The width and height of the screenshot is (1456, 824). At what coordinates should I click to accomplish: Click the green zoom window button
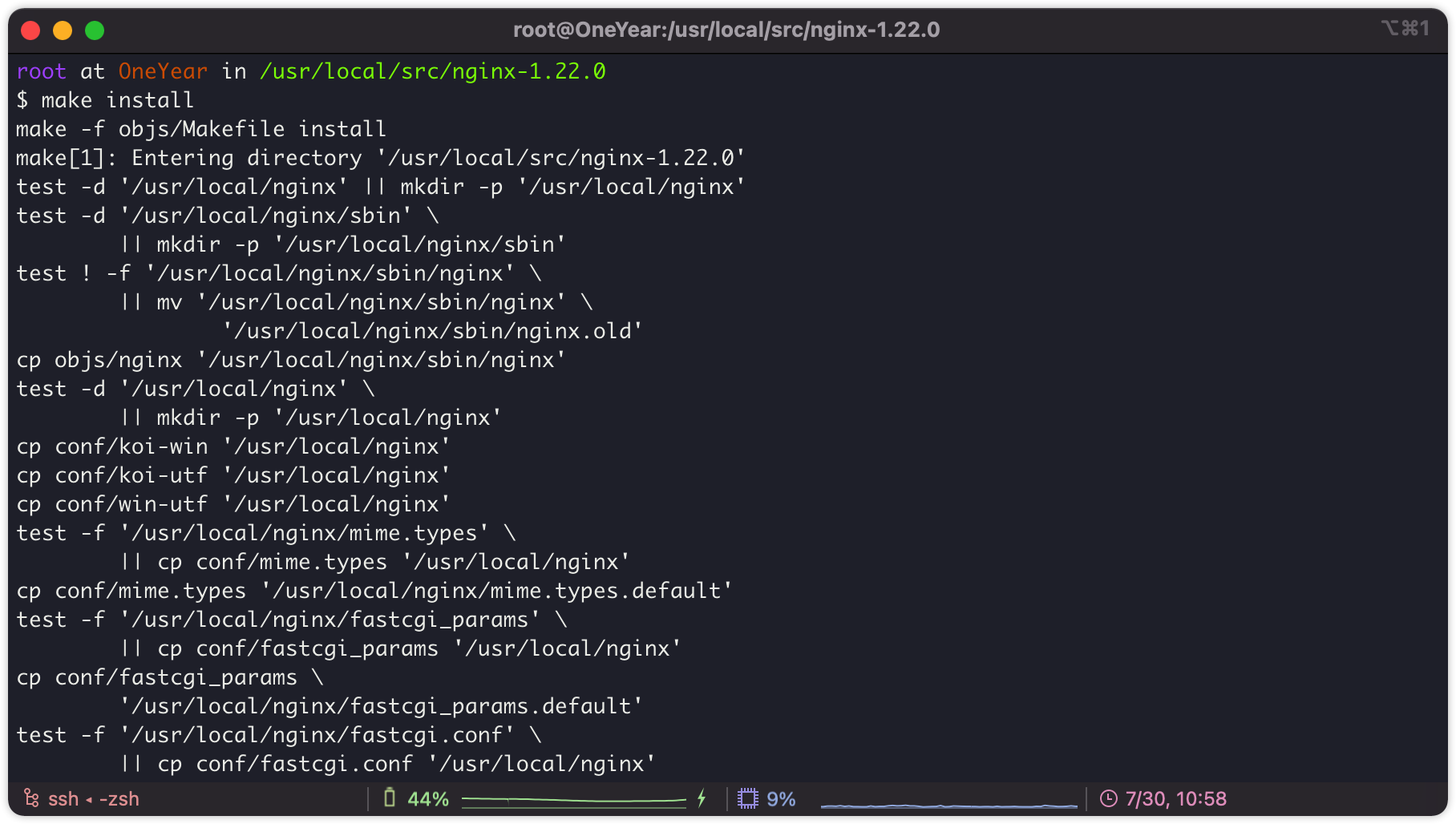pyautogui.click(x=95, y=30)
